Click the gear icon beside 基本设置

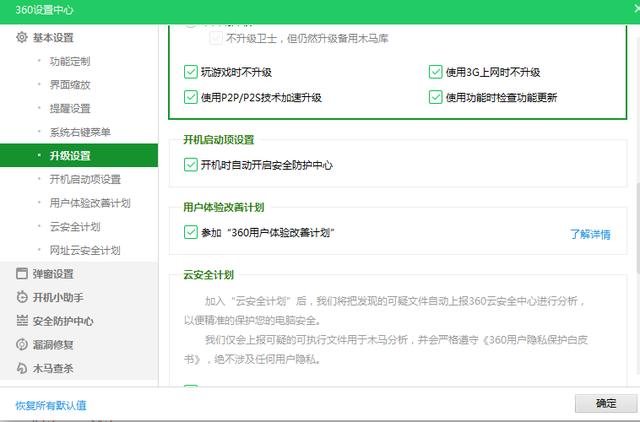22,38
